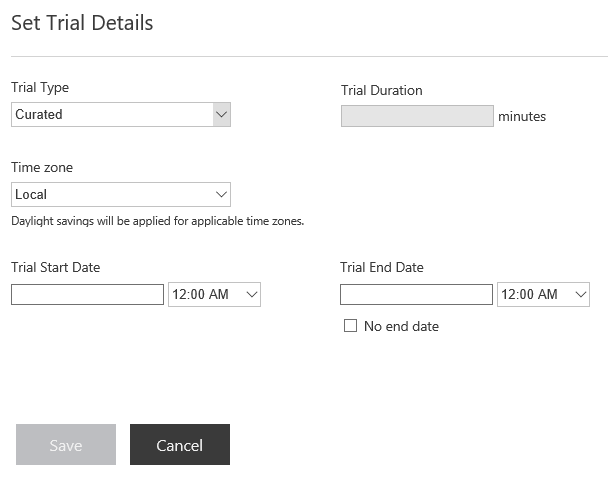Click the Trial Type chevron arrow
The height and width of the screenshot is (485, 608).
(221, 114)
